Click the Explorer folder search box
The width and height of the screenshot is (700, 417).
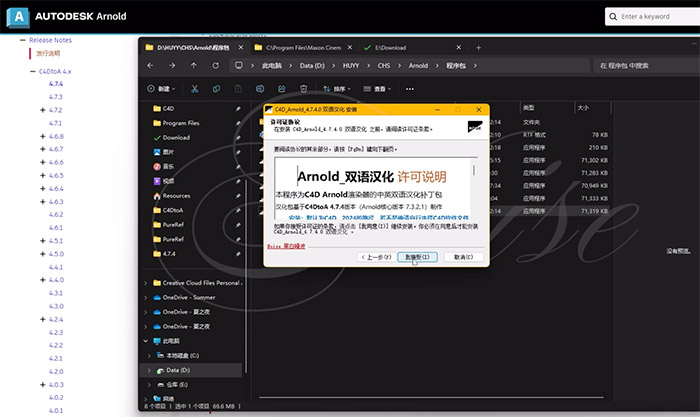point(645,66)
